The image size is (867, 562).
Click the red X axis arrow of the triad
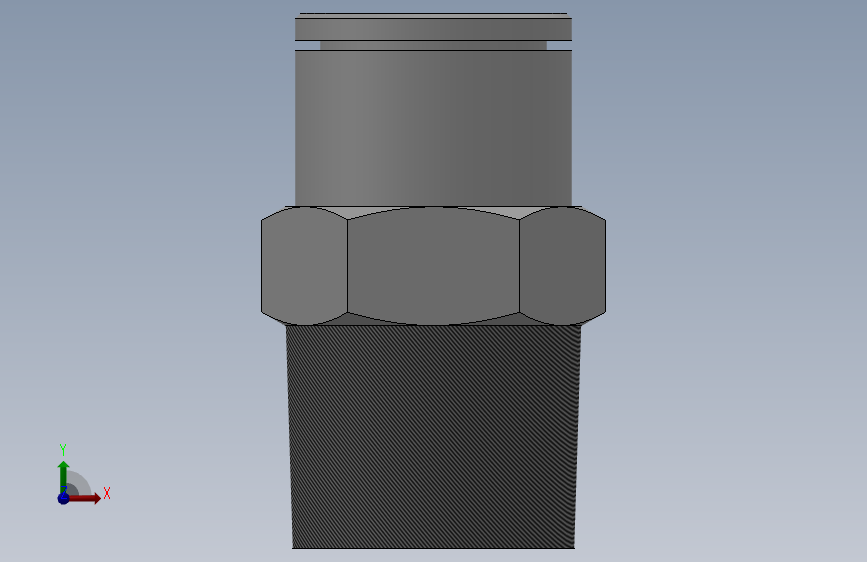84,498
